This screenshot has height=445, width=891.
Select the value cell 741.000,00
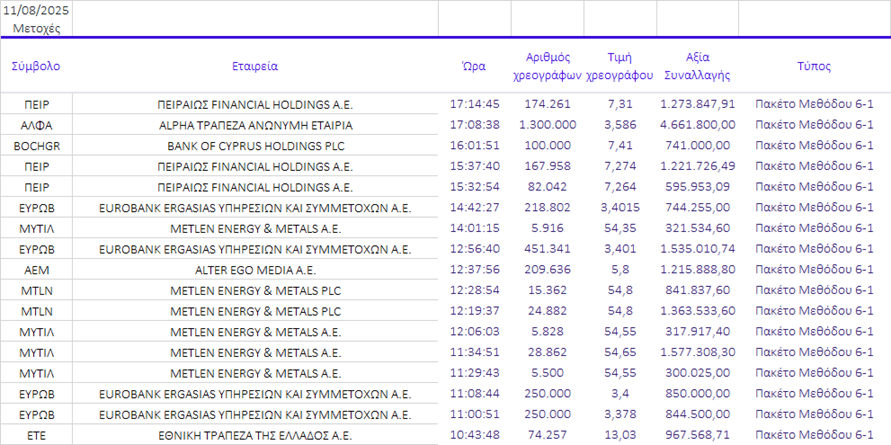(x=697, y=145)
